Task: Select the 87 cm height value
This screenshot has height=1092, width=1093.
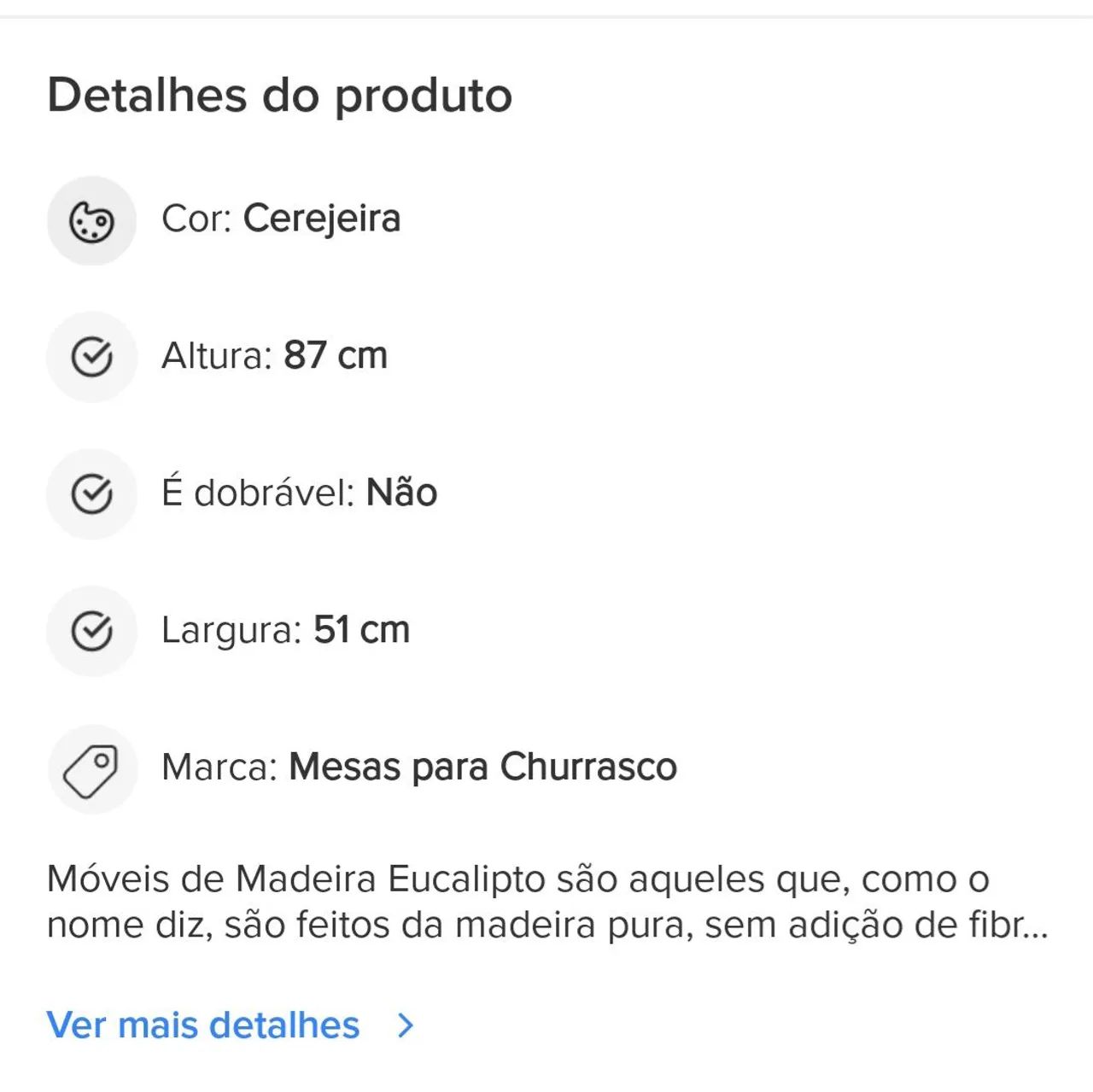Action: [x=336, y=355]
